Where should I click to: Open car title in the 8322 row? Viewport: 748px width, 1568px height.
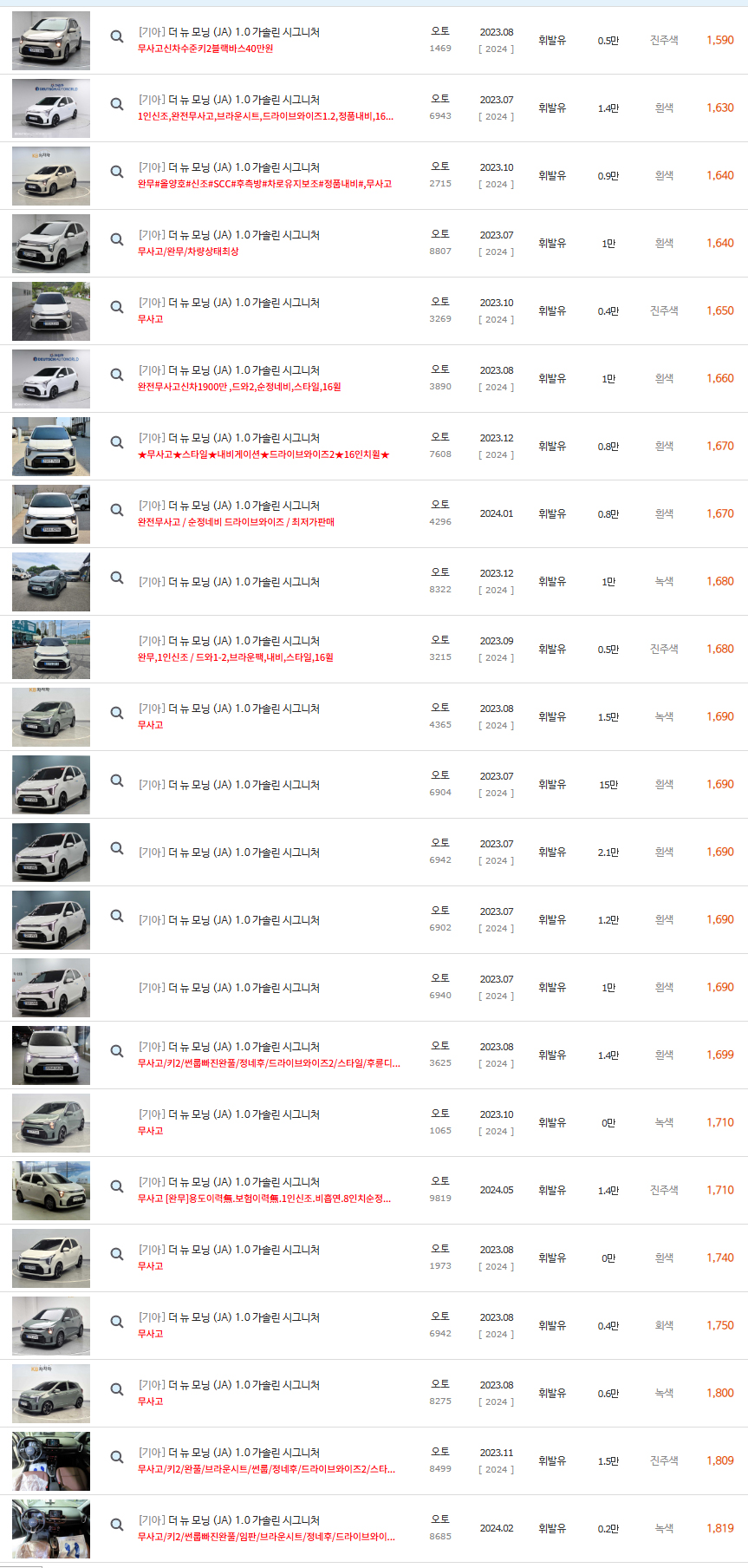pos(229,582)
